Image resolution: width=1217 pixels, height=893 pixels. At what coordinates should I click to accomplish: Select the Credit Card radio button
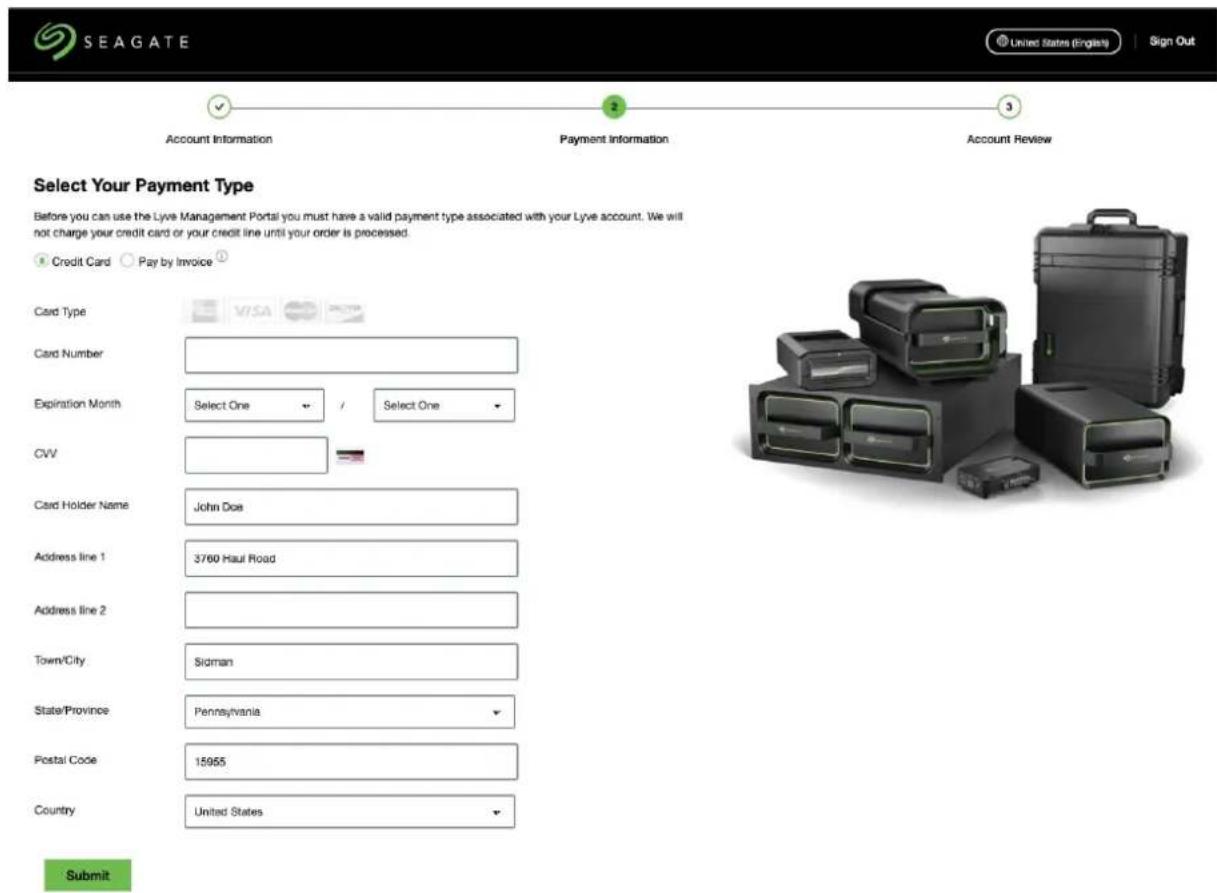click(x=41, y=261)
